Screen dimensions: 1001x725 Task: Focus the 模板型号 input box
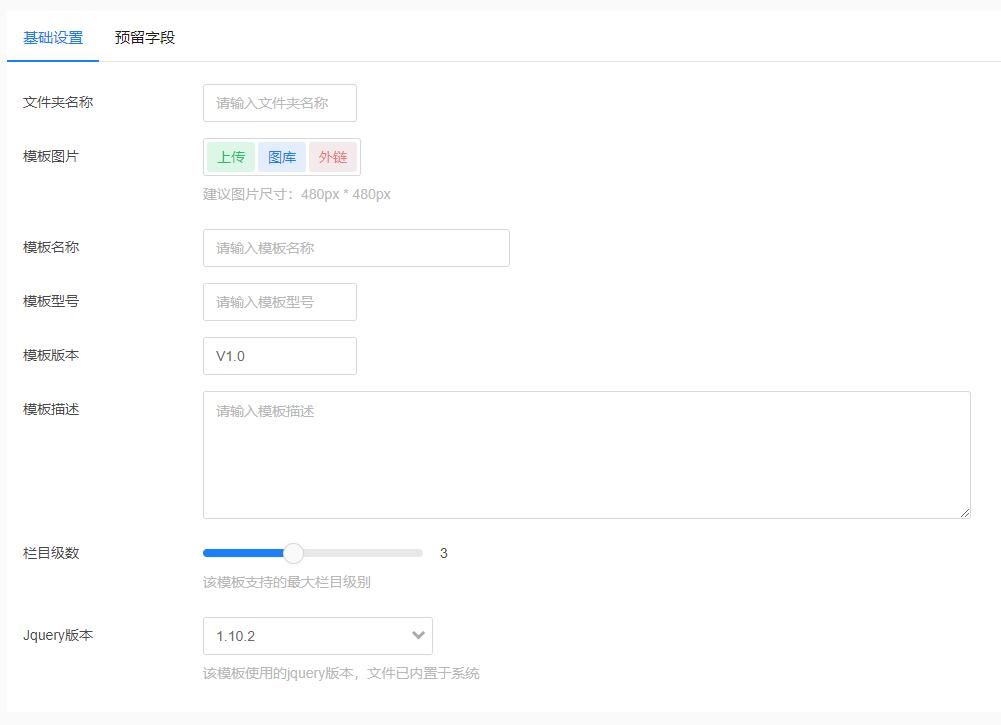tap(279, 302)
